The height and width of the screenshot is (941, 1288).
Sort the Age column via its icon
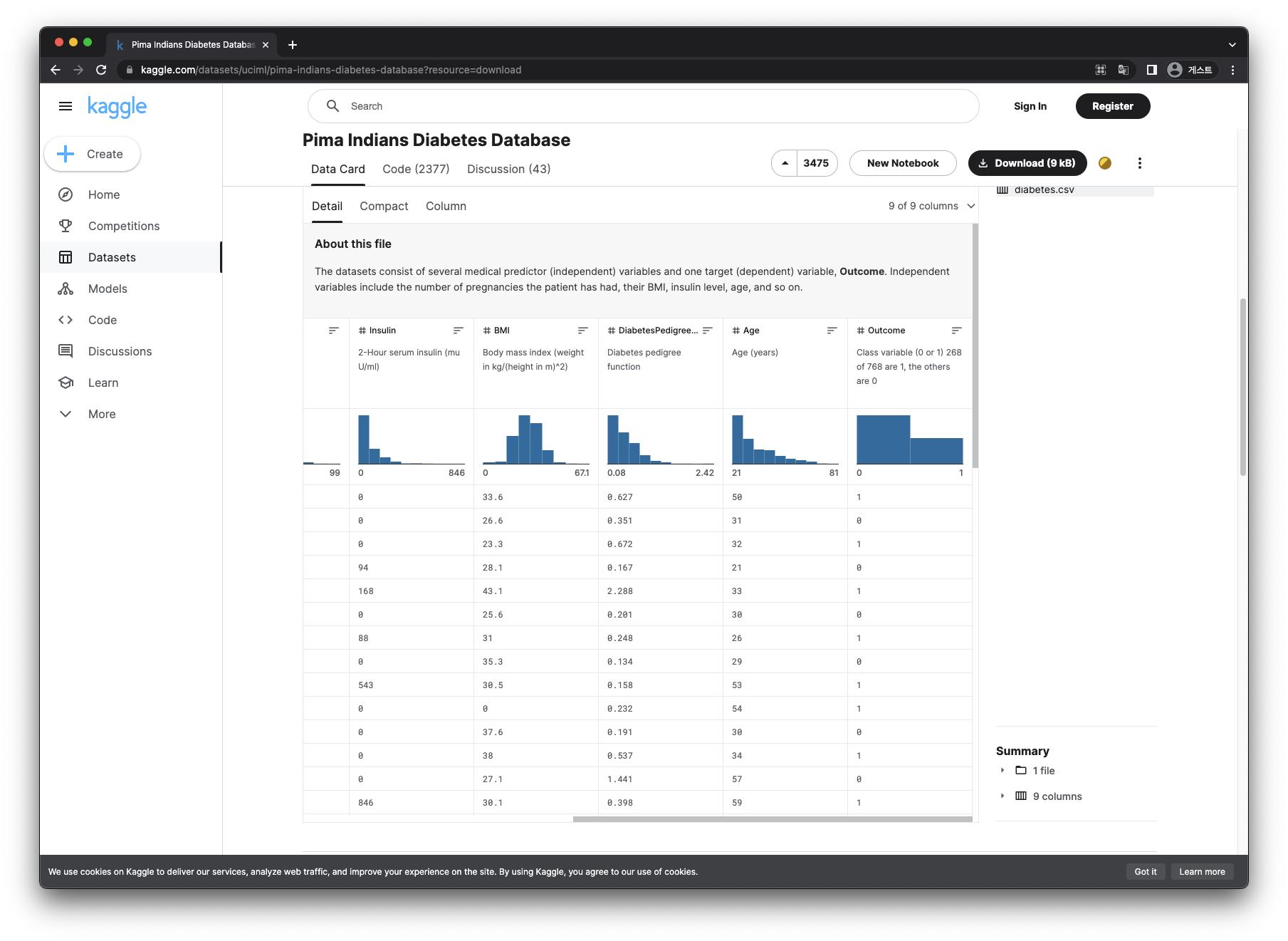832,331
